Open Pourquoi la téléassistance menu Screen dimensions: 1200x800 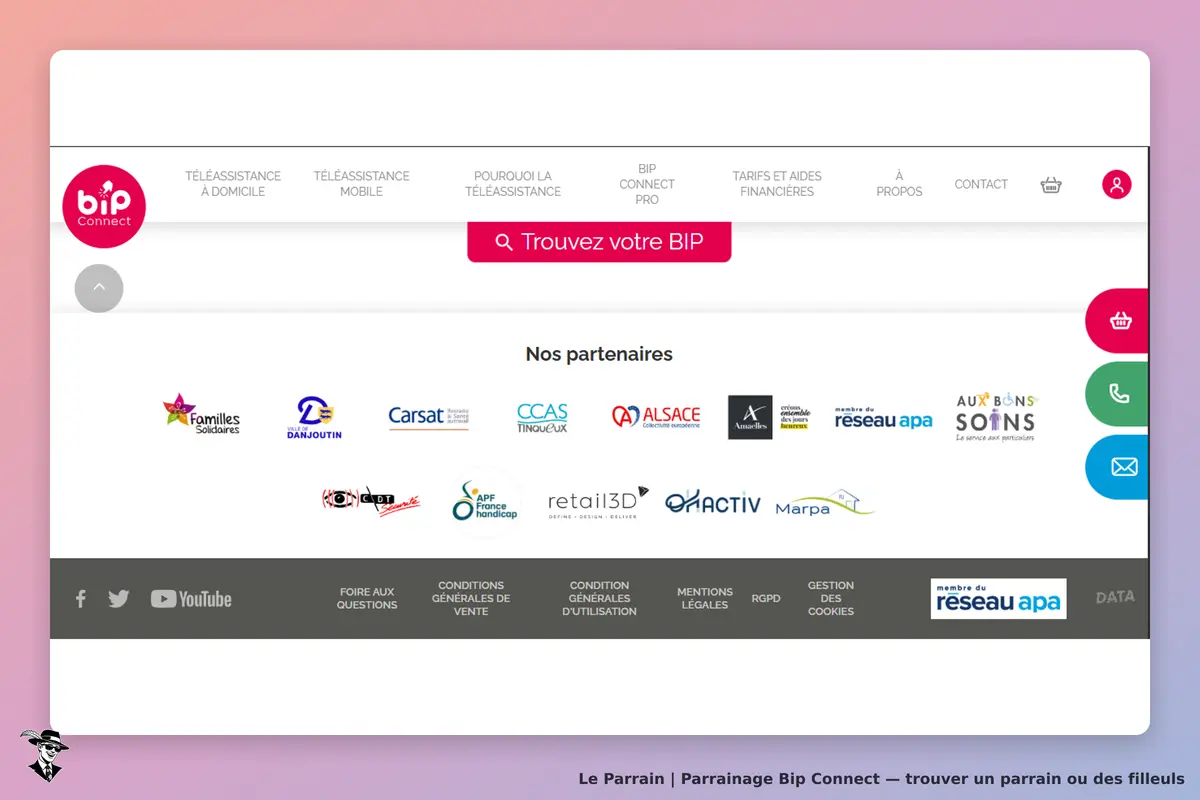(x=513, y=184)
